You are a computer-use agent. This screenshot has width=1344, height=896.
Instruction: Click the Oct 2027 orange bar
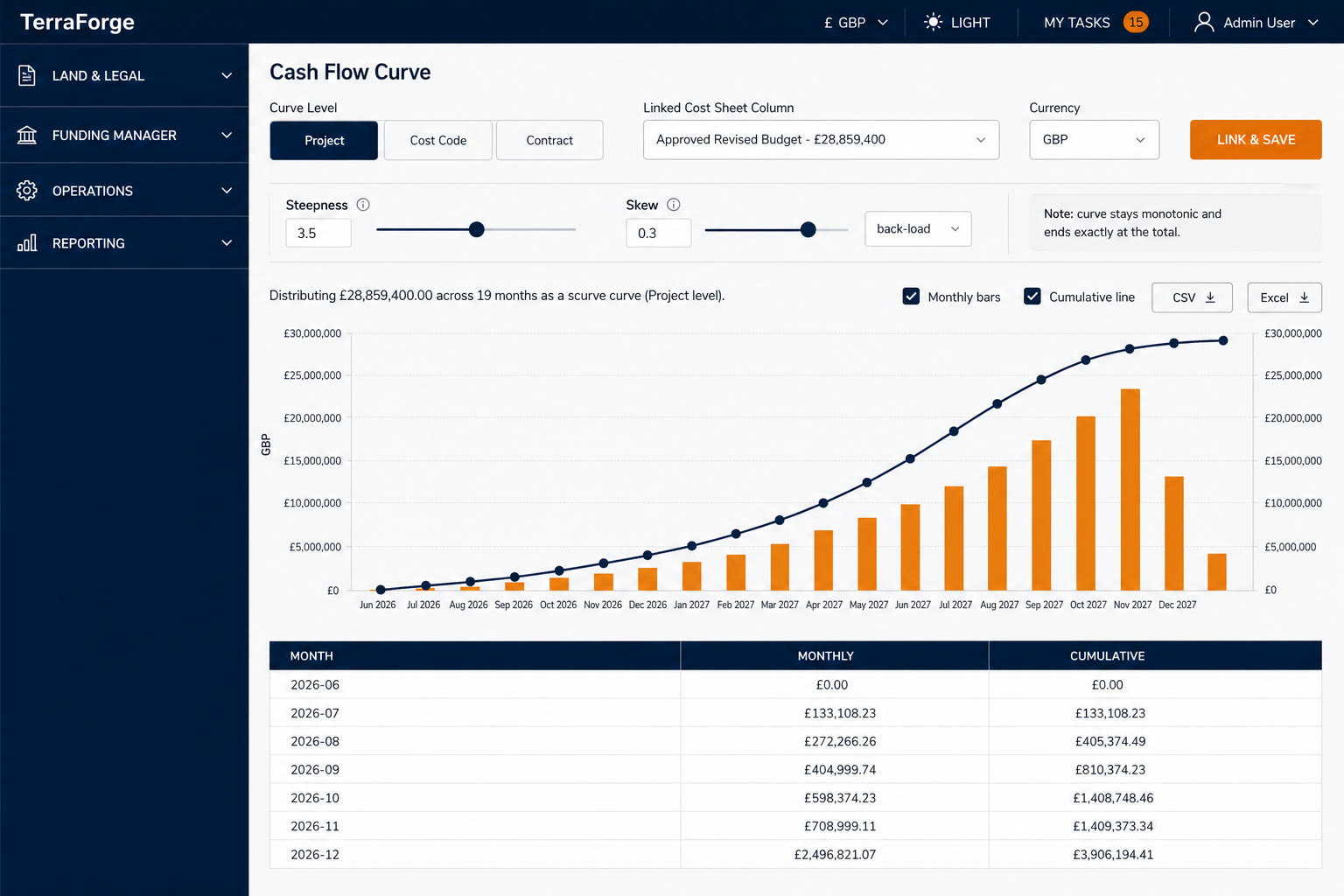(1086, 503)
